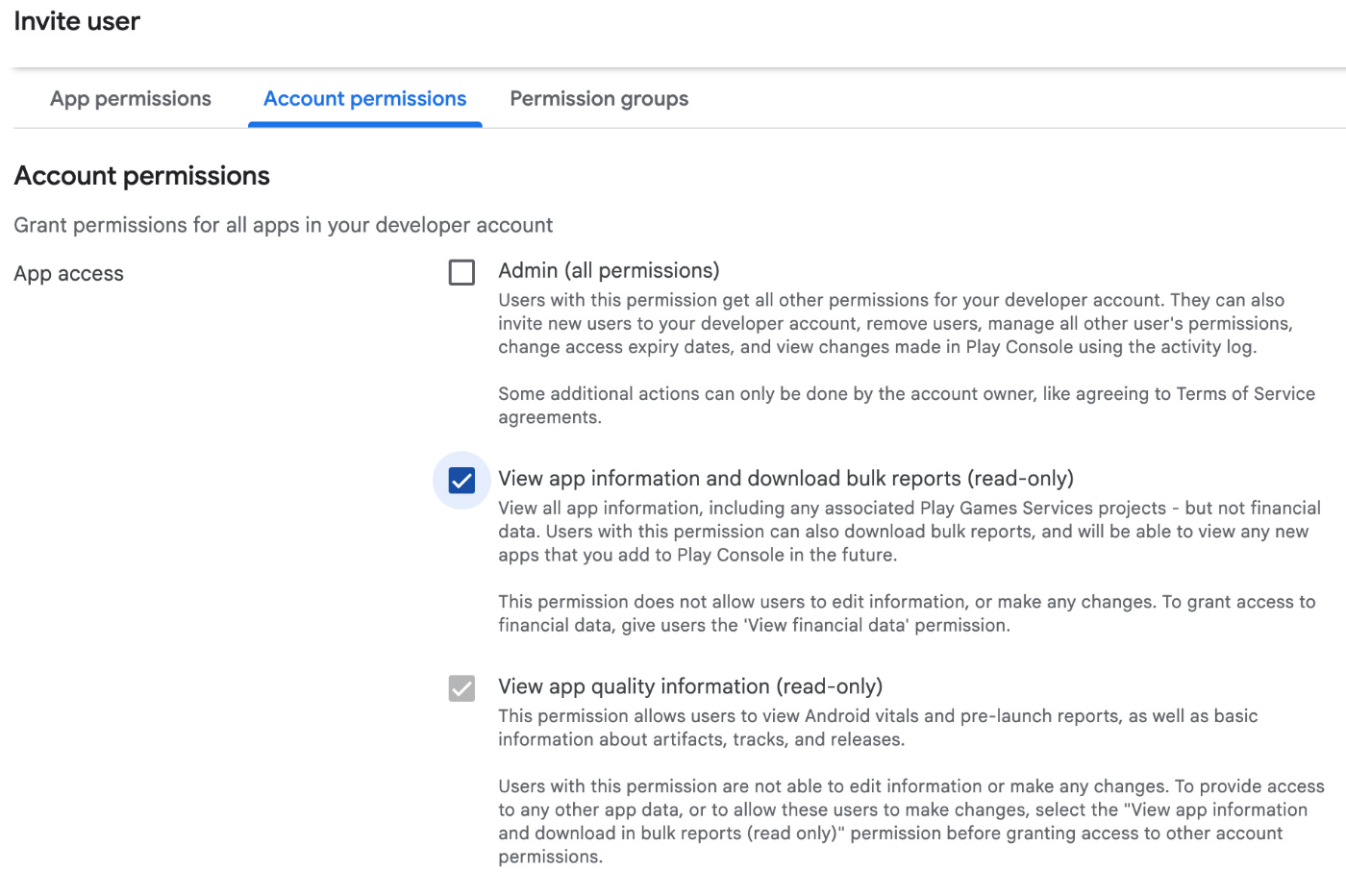This screenshot has width=1346, height=896.
Task: Select the Account permissions tab
Action: pyautogui.click(x=364, y=99)
